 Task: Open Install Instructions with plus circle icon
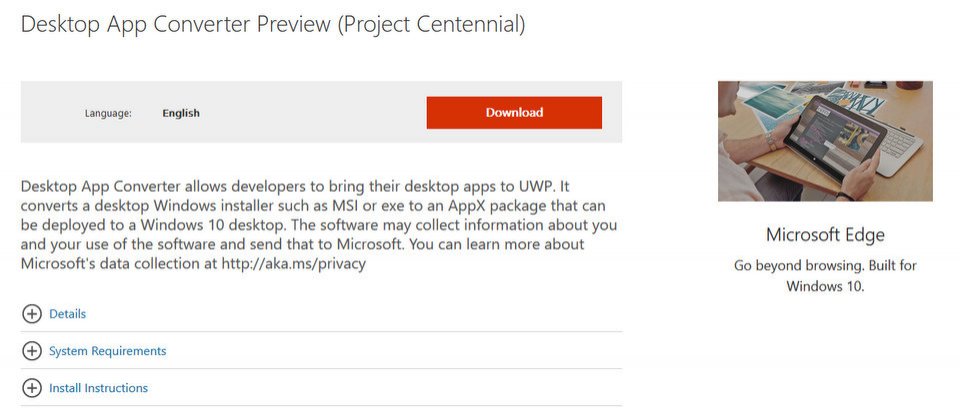click(32, 388)
